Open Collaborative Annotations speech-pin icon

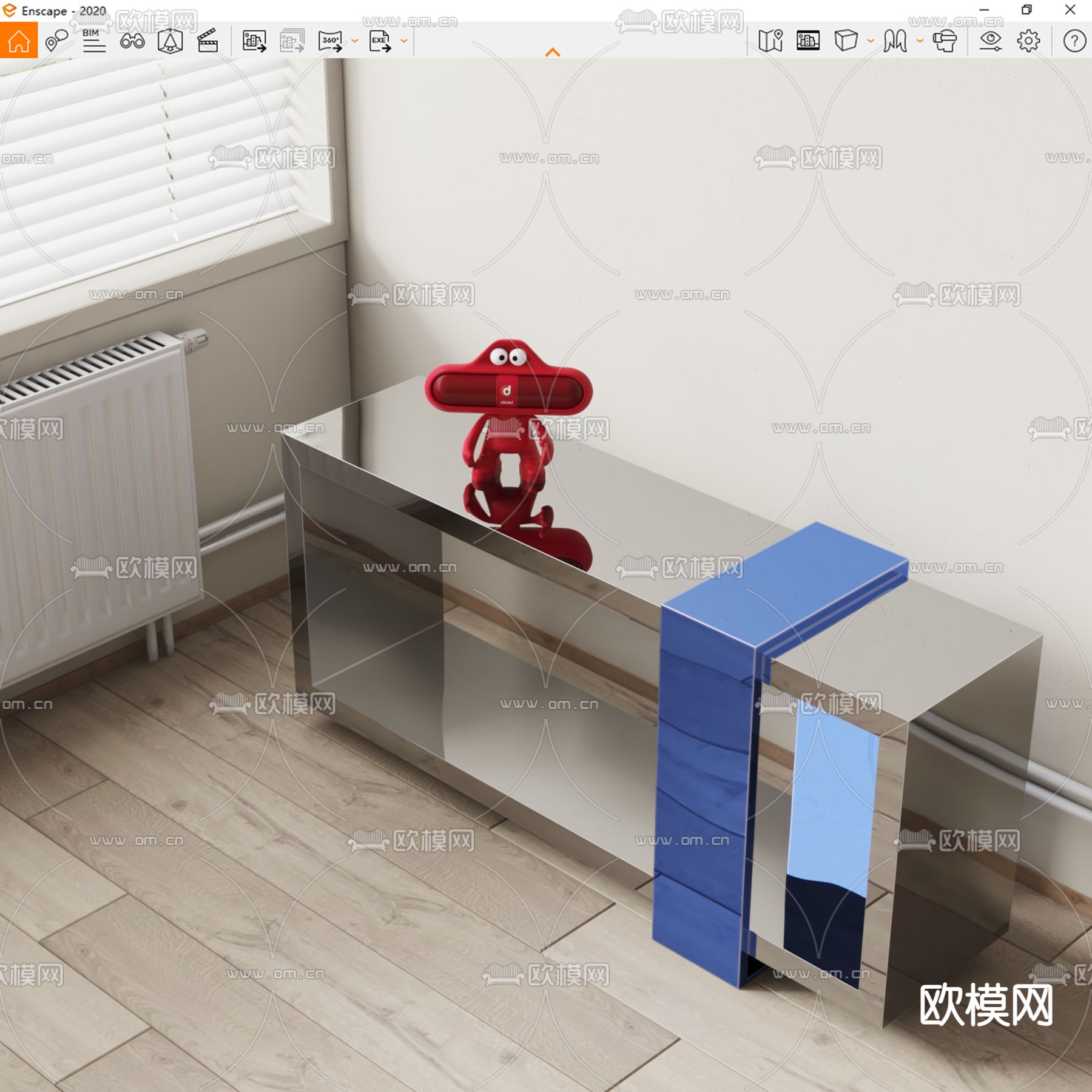(56, 41)
